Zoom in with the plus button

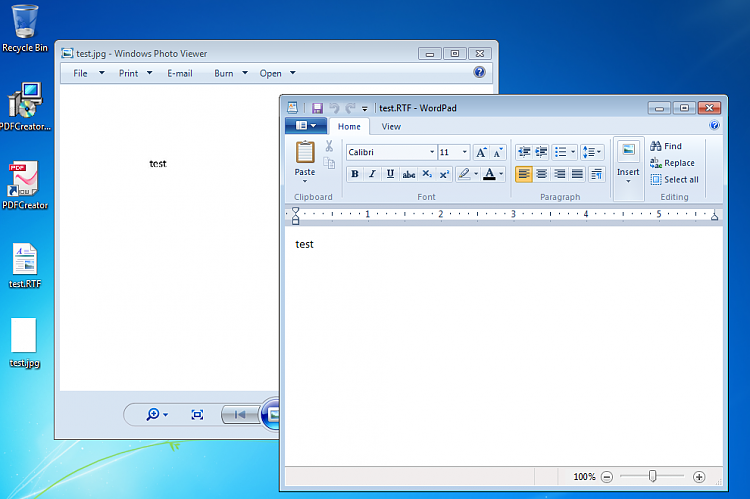click(x=699, y=477)
